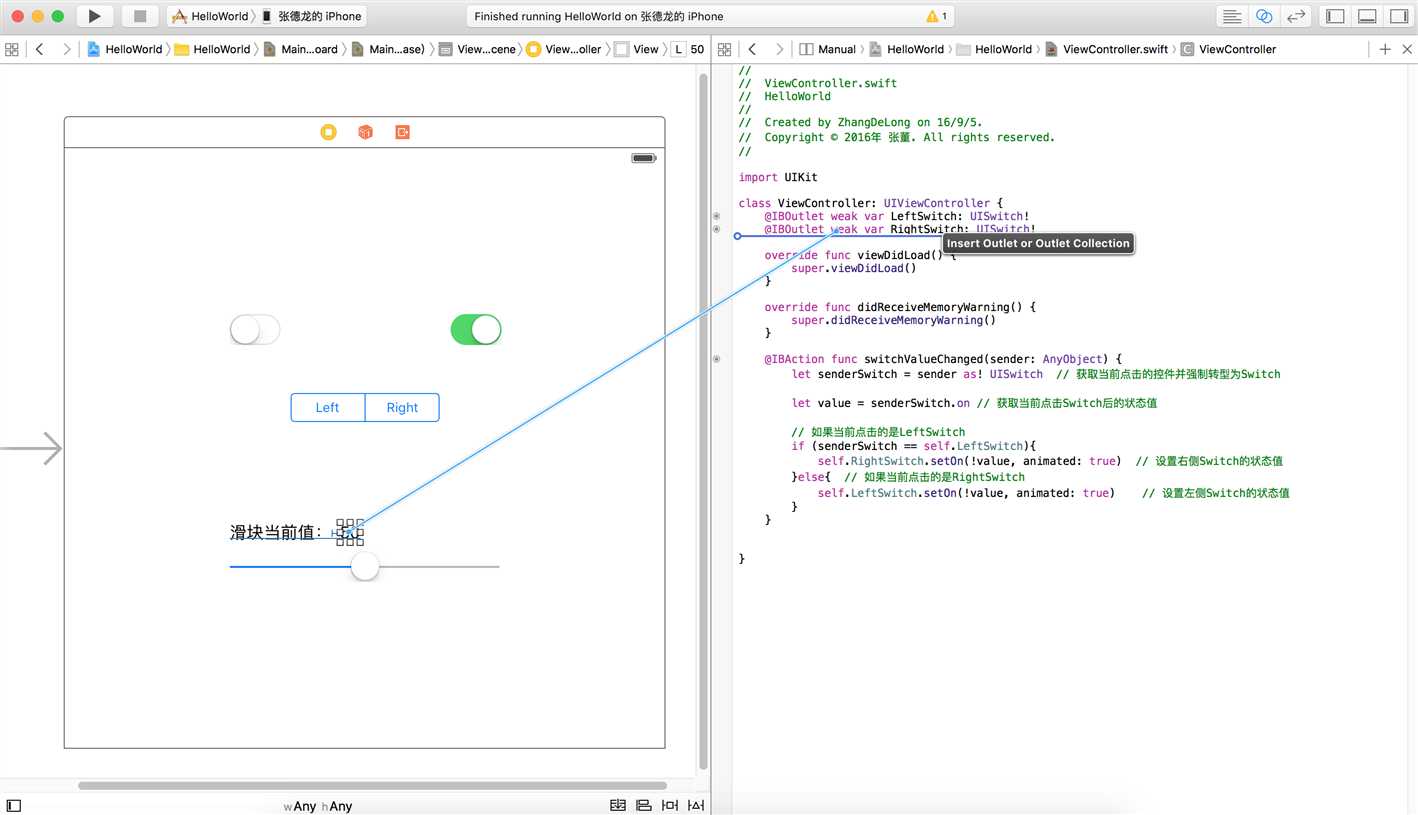
Task: Select the 滑块当前值 label
Action: pyautogui.click(x=277, y=532)
